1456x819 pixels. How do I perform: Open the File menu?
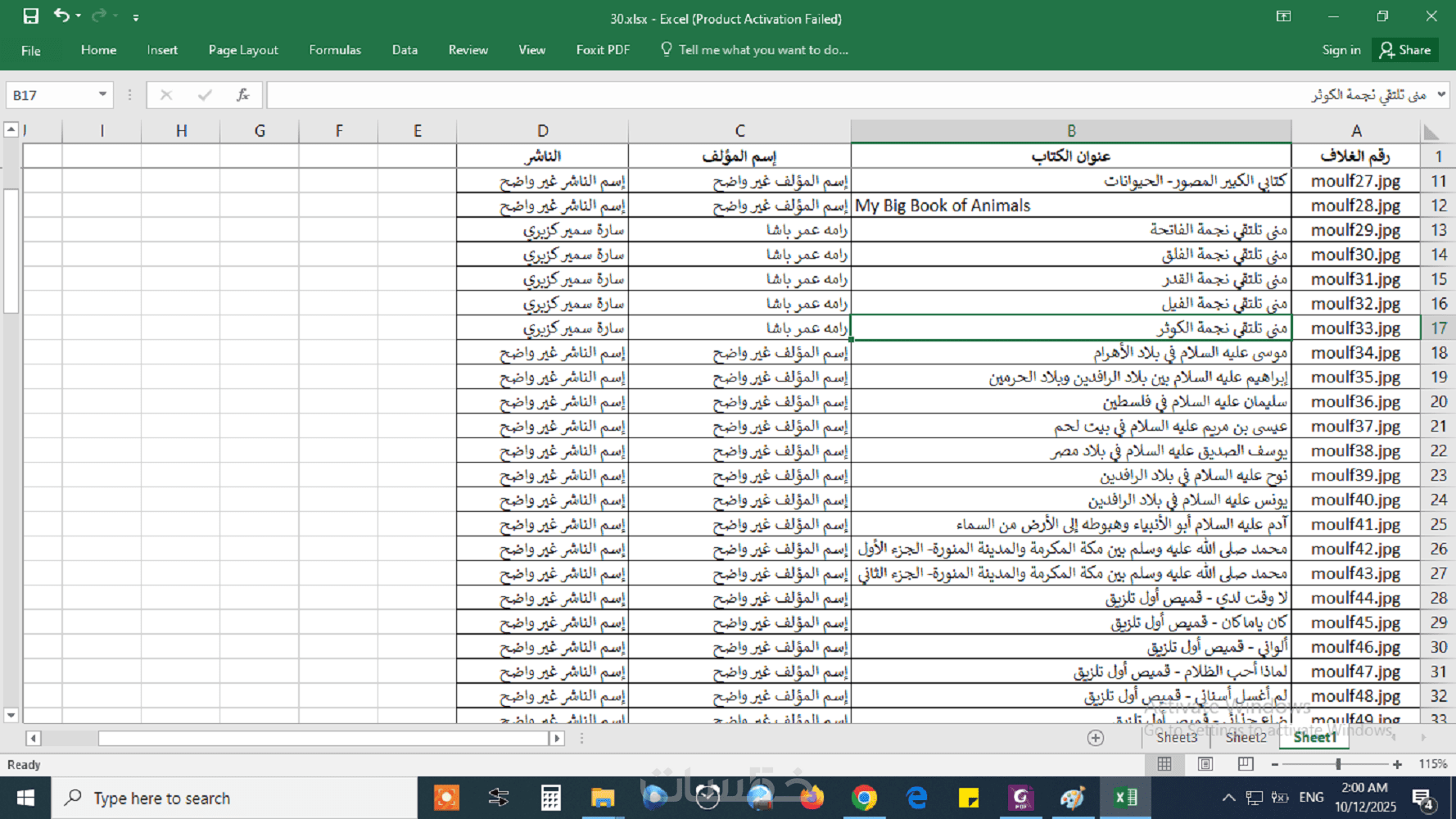(31, 50)
